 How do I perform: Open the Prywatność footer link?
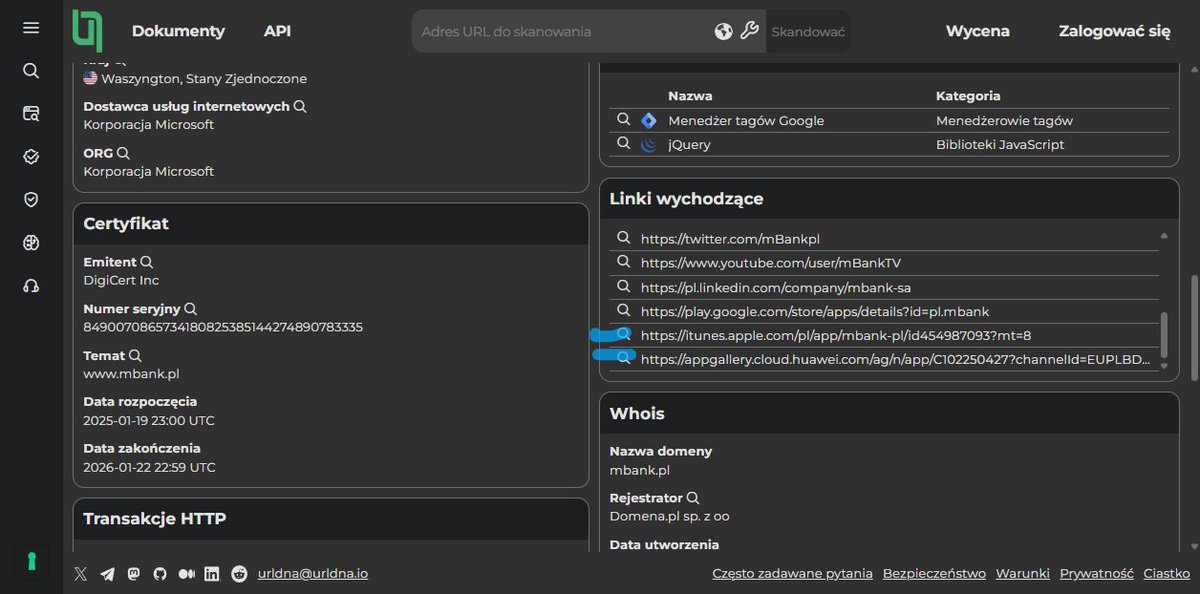point(1096,574)
